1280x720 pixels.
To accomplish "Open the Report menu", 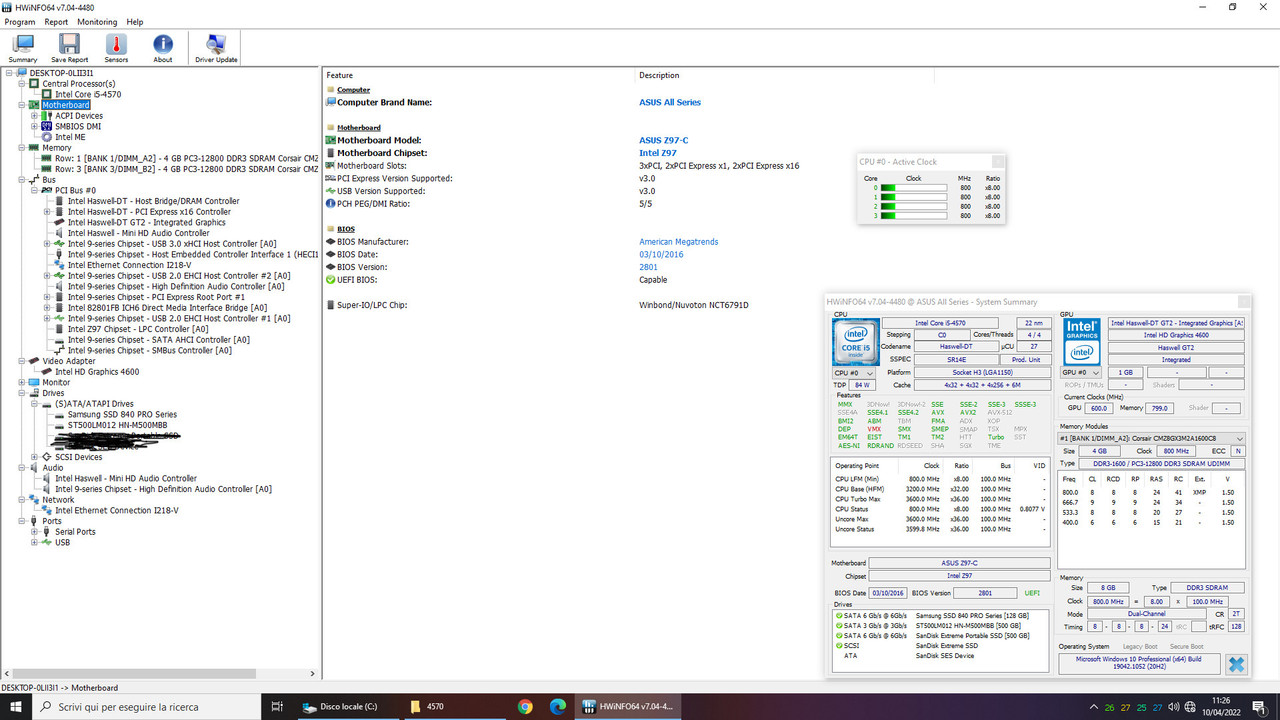I will pyautogui.click(x=56, y=21).
